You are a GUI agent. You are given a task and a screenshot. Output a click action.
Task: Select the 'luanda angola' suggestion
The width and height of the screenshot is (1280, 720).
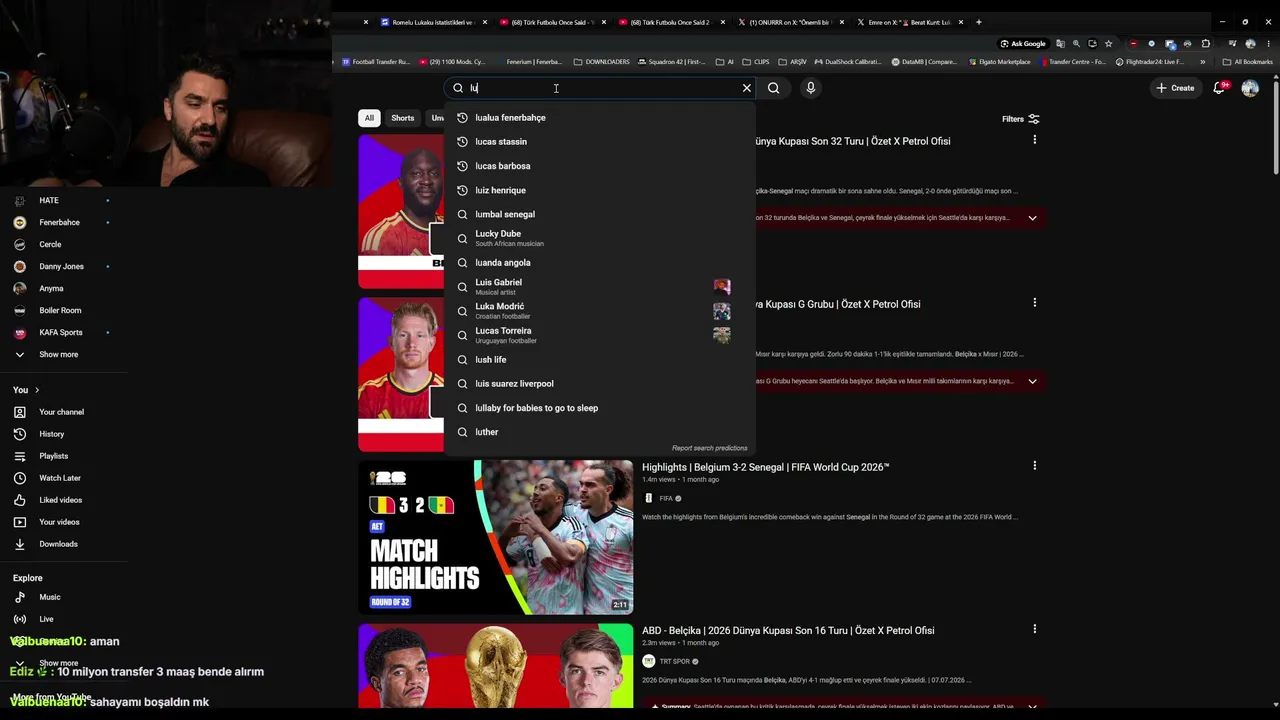[600, 263]
